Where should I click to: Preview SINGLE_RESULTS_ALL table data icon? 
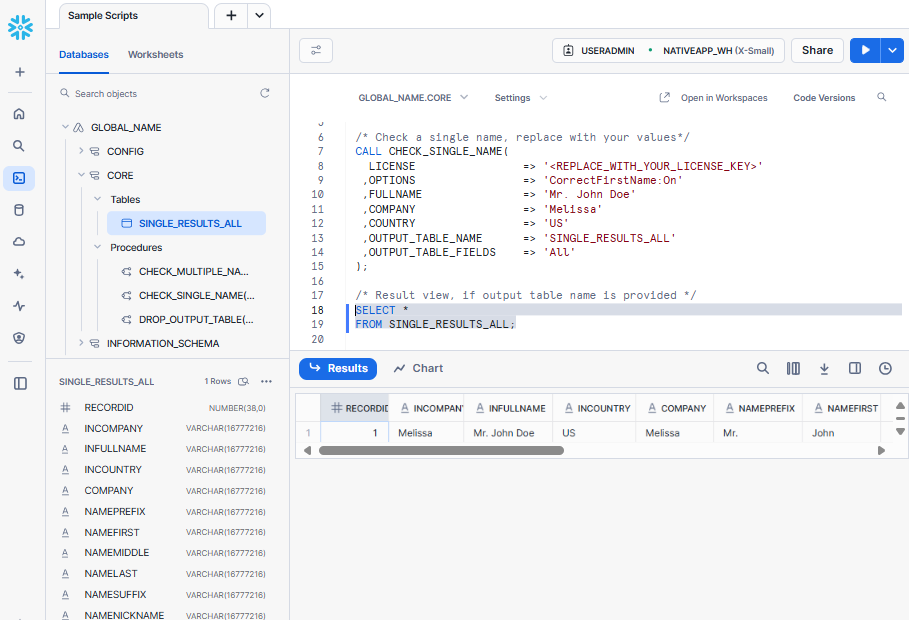pos(244,382)
